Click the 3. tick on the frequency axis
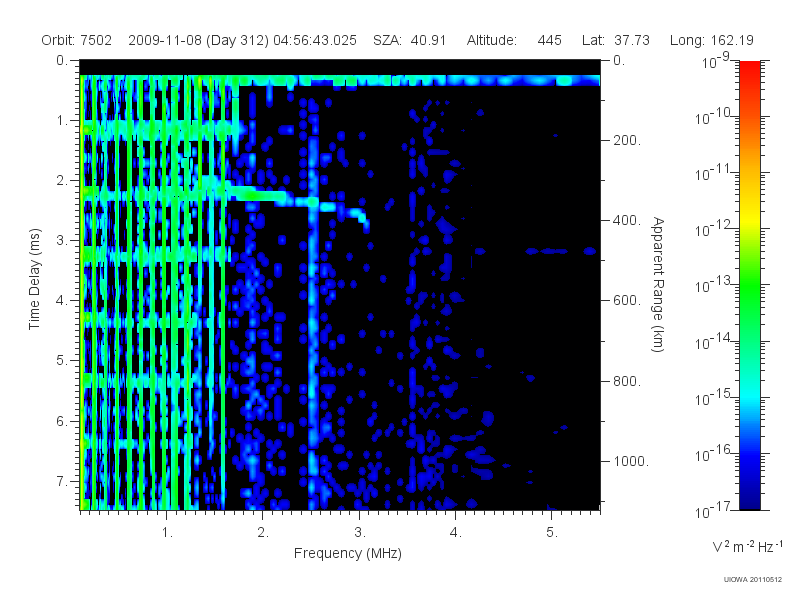Image resolution: width=800 pixels, height=600 pixels. (360, 533)
